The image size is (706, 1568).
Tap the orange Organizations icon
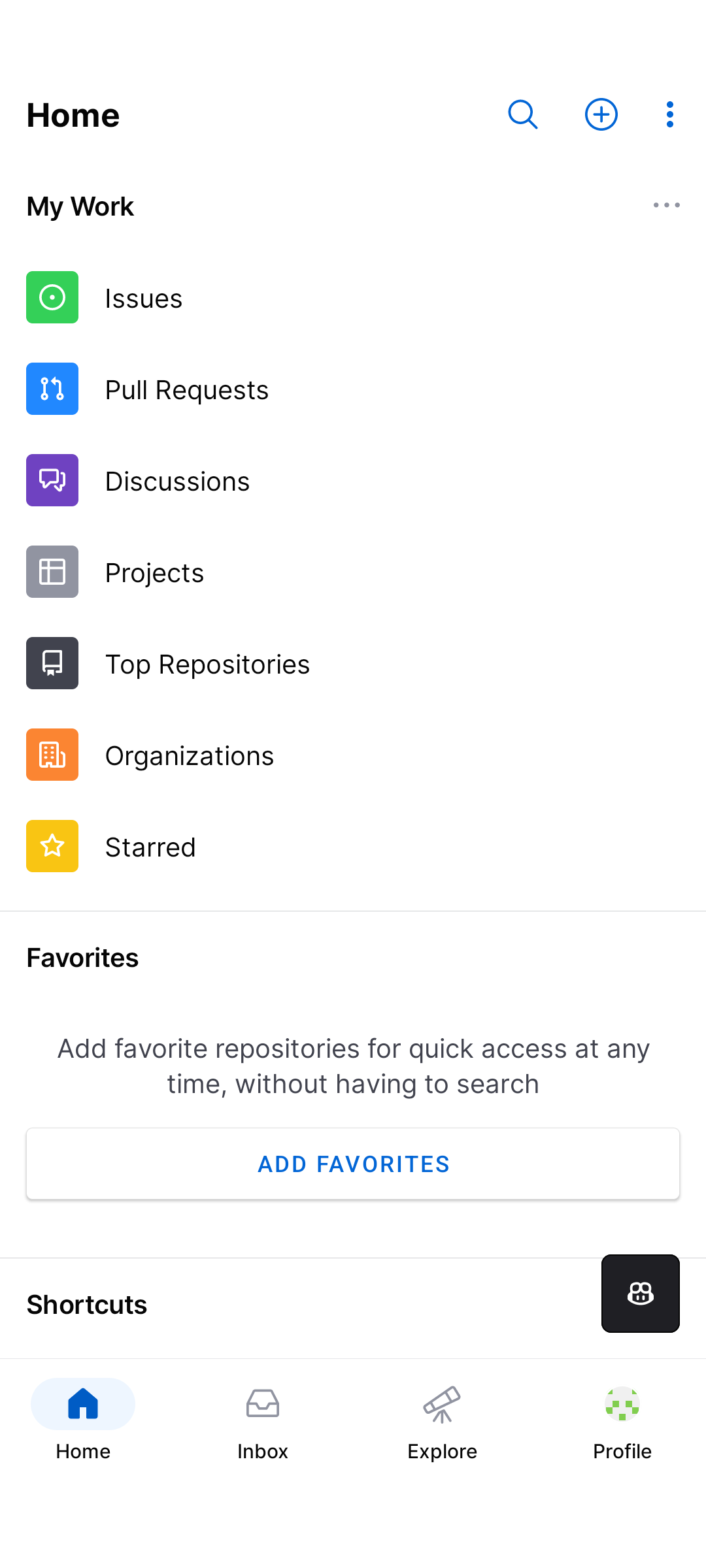click(x=52, y=755)
